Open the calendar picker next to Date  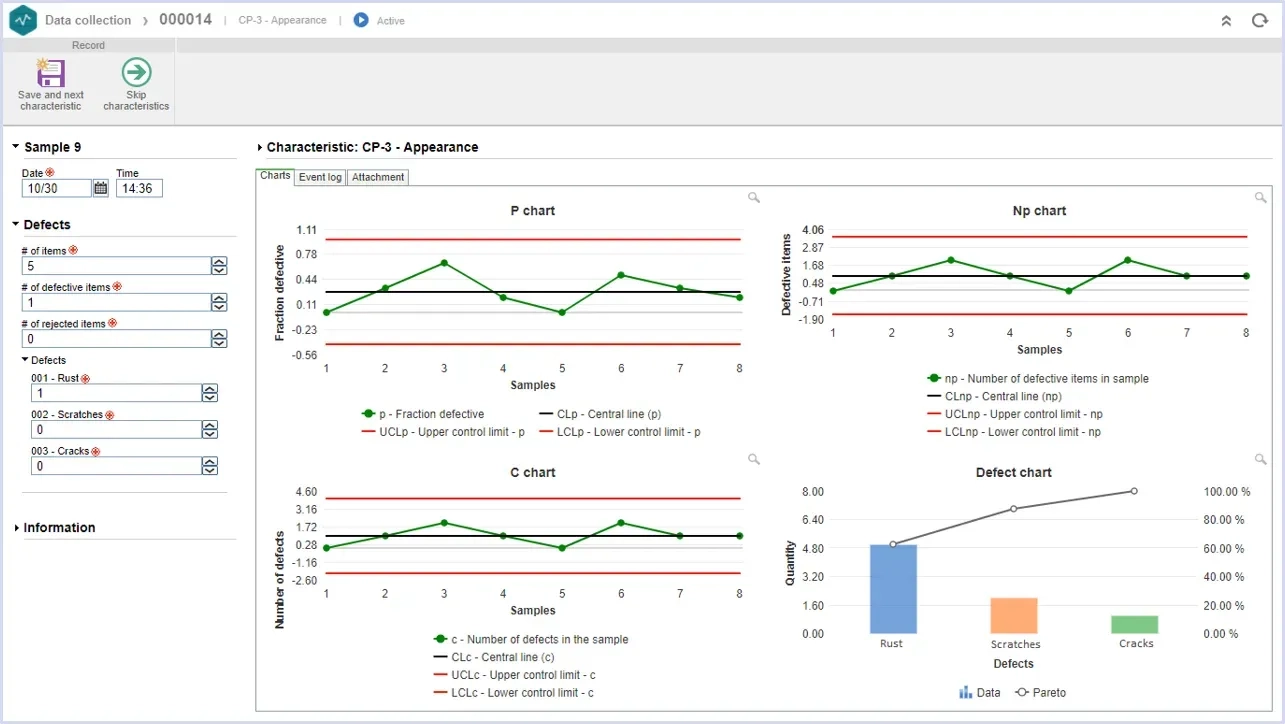[x=100, y=188]
